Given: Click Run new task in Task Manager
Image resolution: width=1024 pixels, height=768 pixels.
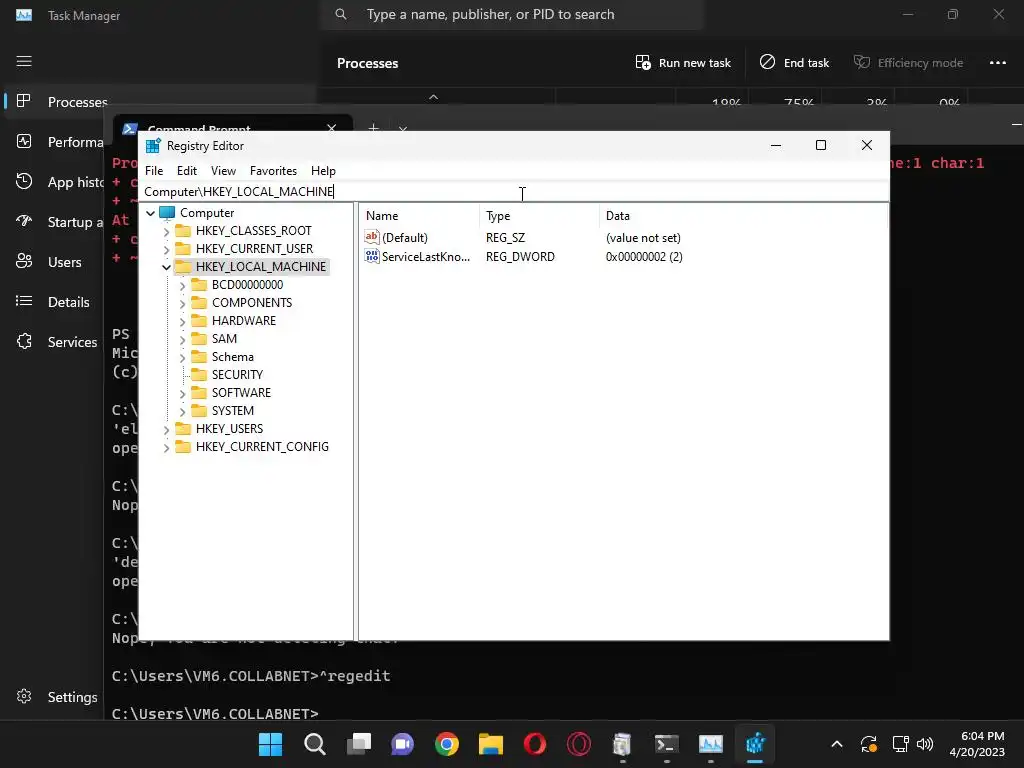Looking at the screenshot, I should (x=683, y=63).
